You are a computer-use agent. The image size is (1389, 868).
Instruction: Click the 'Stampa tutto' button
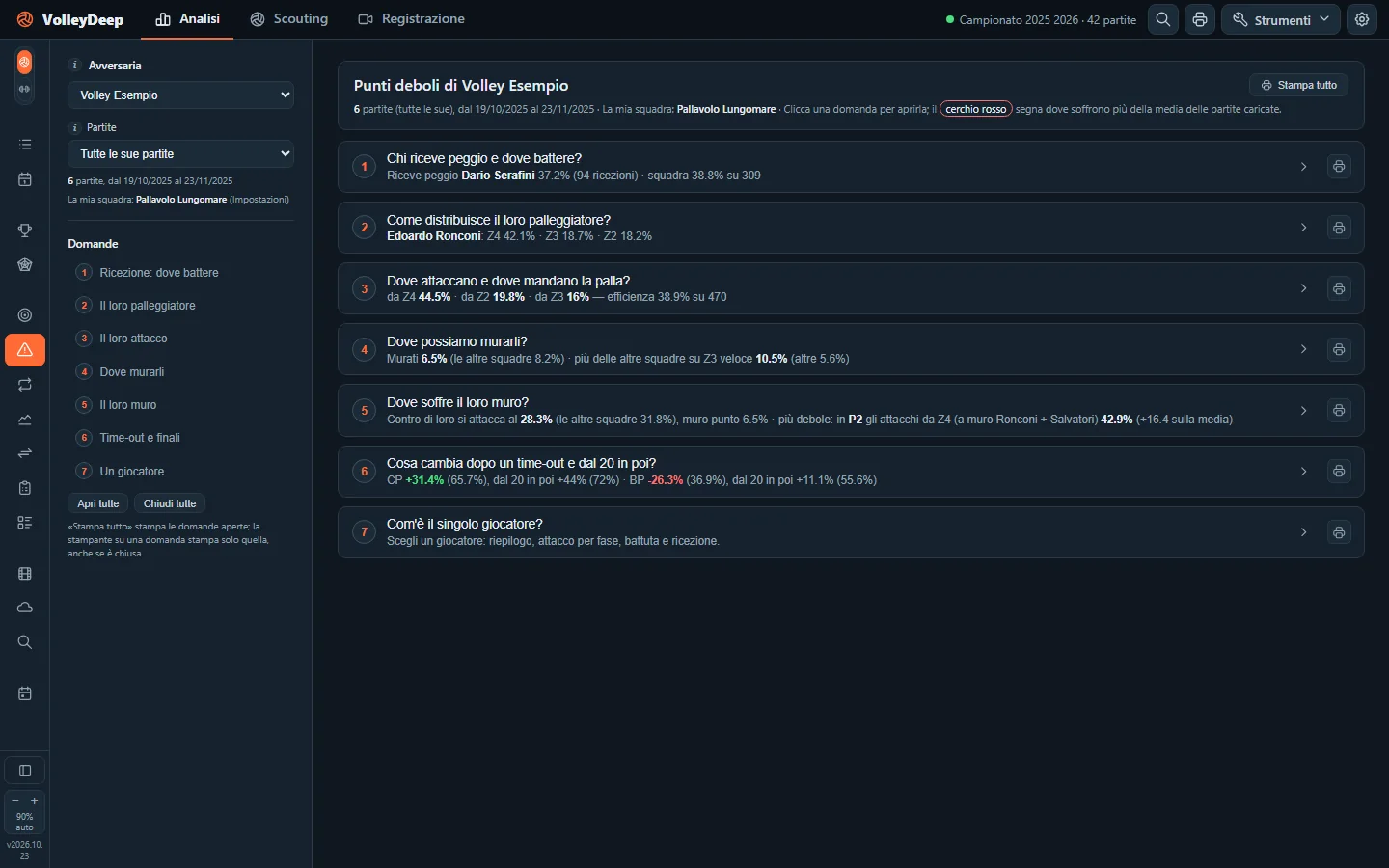tap(1298, 85)
